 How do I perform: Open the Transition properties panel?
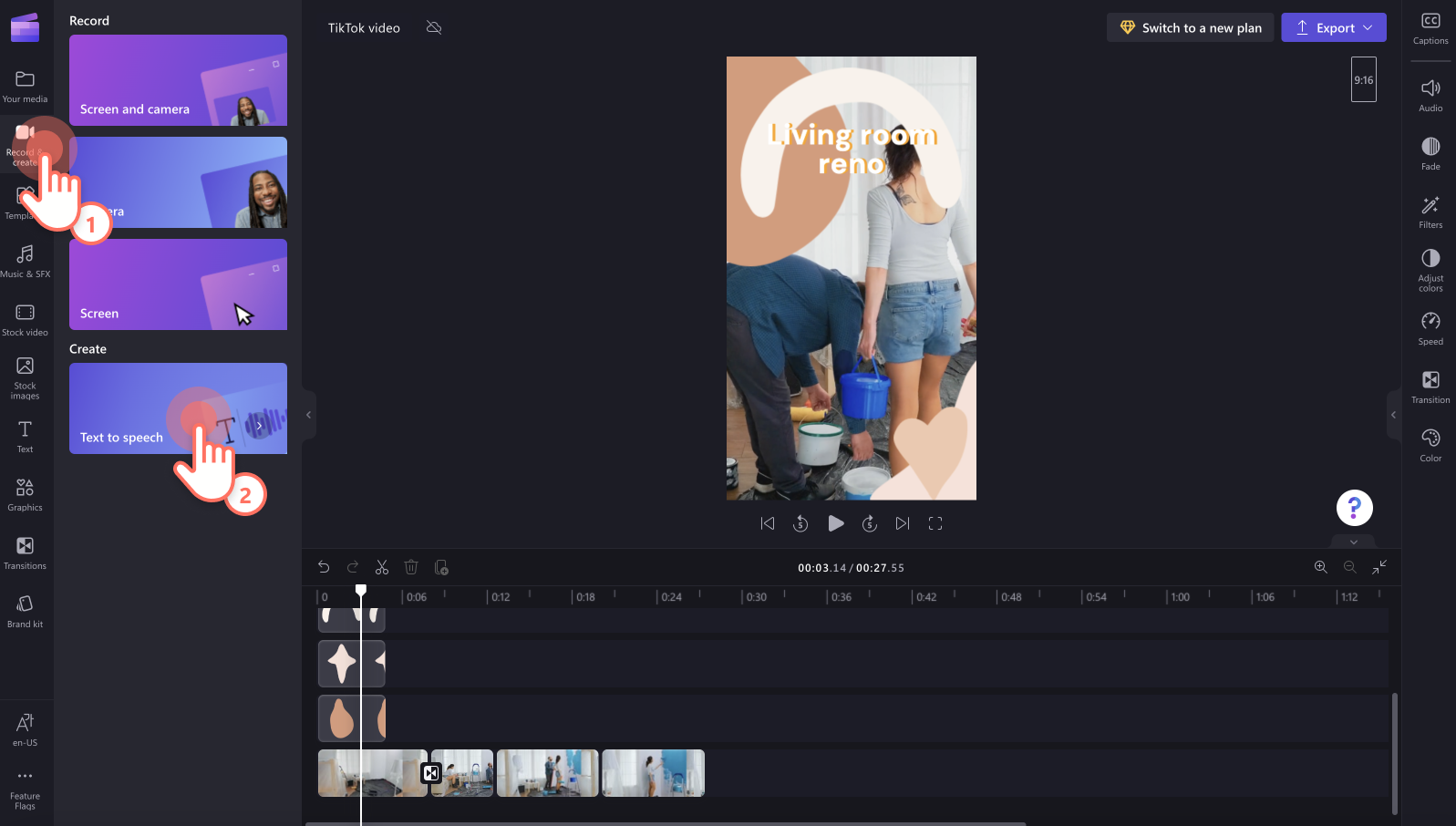[x=1430, y=387]
